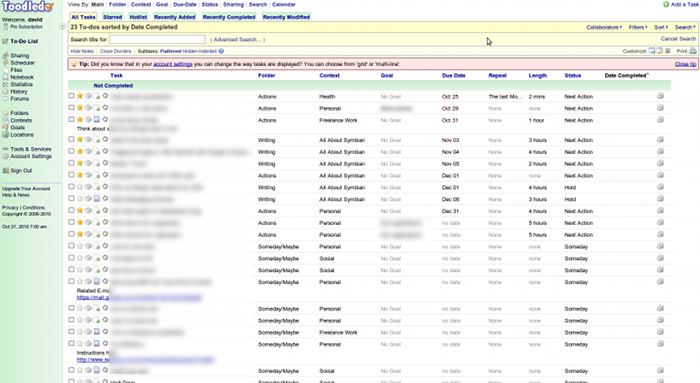Open Tools & Services in sidebar
700x383 pixels.
(x=31, y=149)
